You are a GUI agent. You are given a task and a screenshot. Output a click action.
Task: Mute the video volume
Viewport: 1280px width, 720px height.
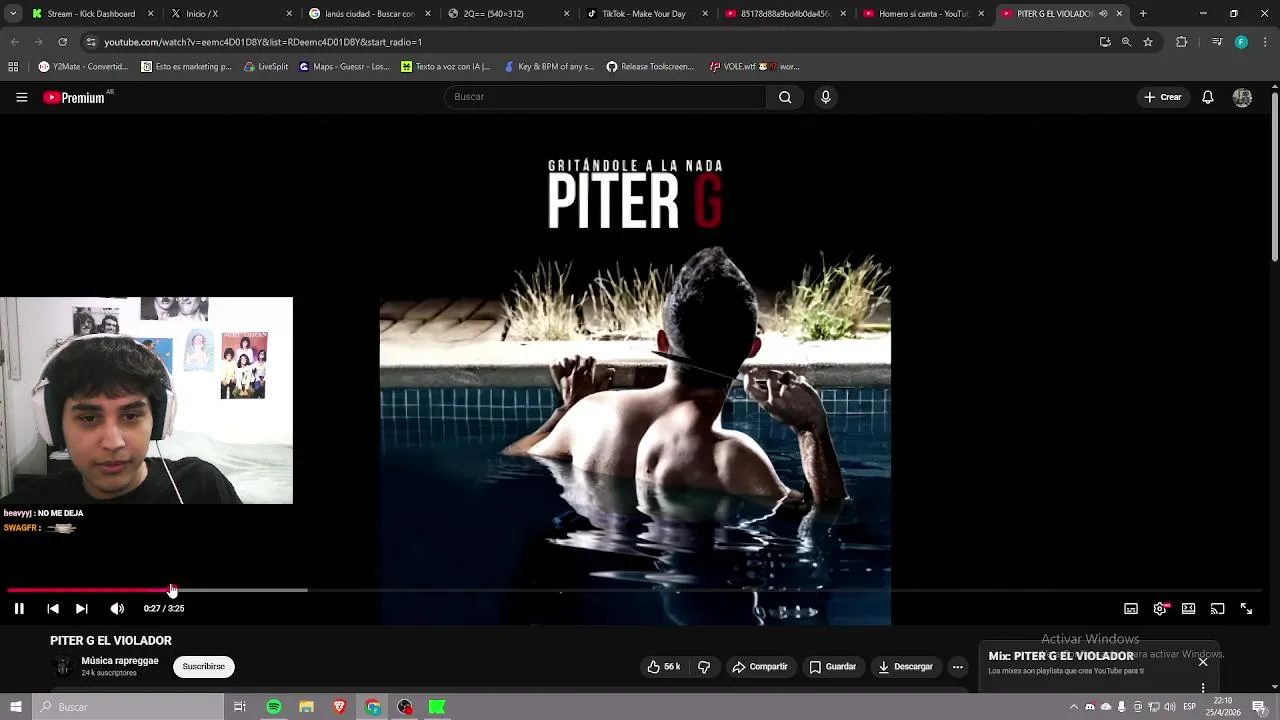(x=117, y=608)
